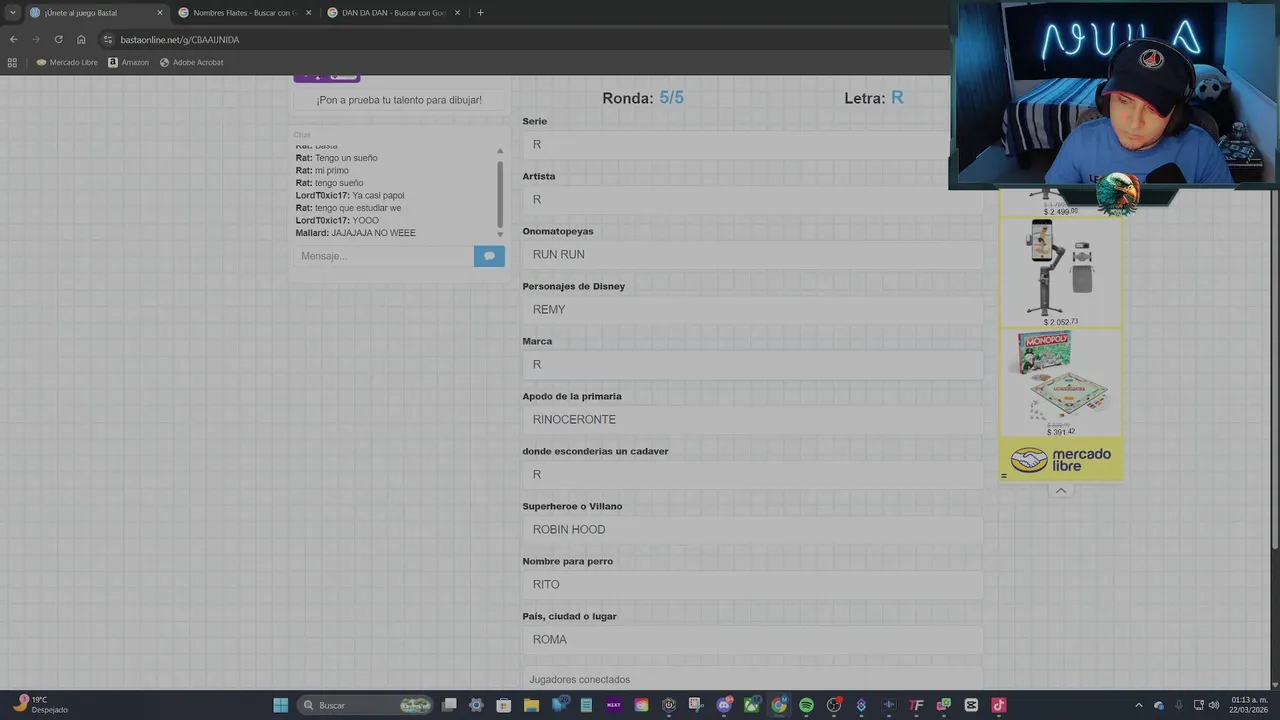The height and width of the screenshot is (720, 1280).
Task: Collapse the Mercado Libre ad panel
Action: tap(1061, 490)
